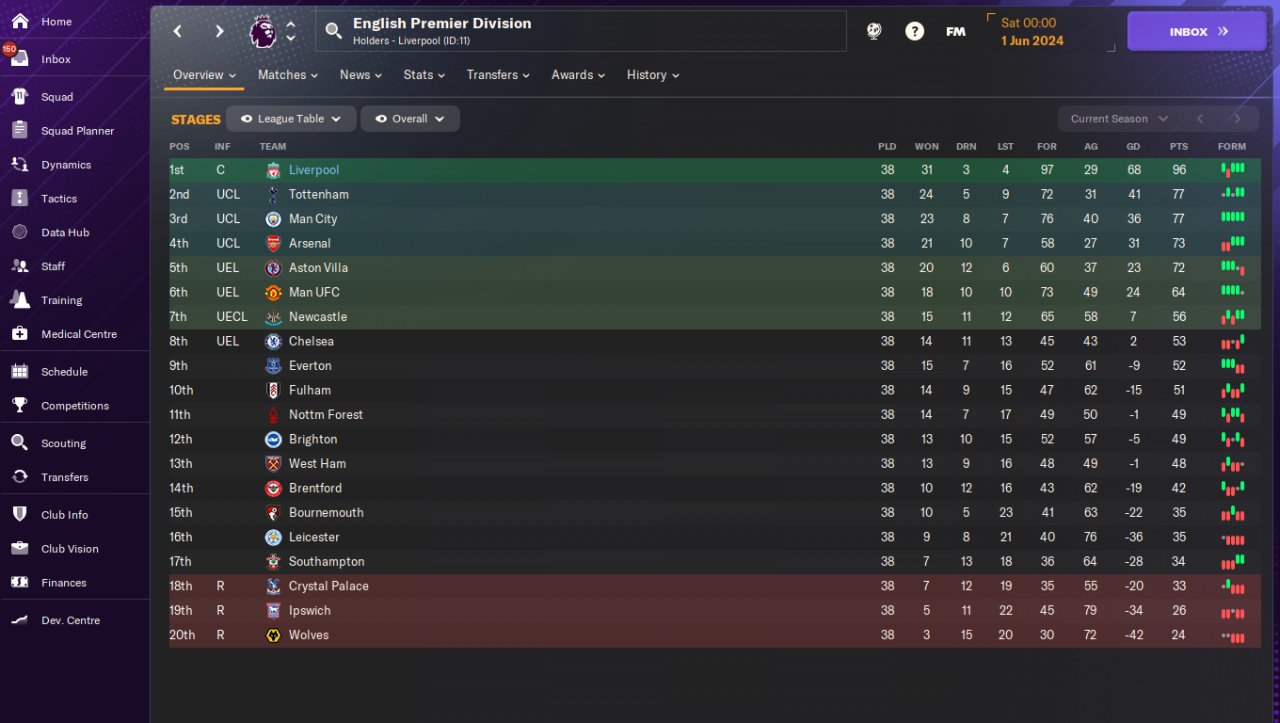Toggle the eye icon on Overall view
Image resolution: width=1280 pixels, height=723 pixels.
point(381,119)
